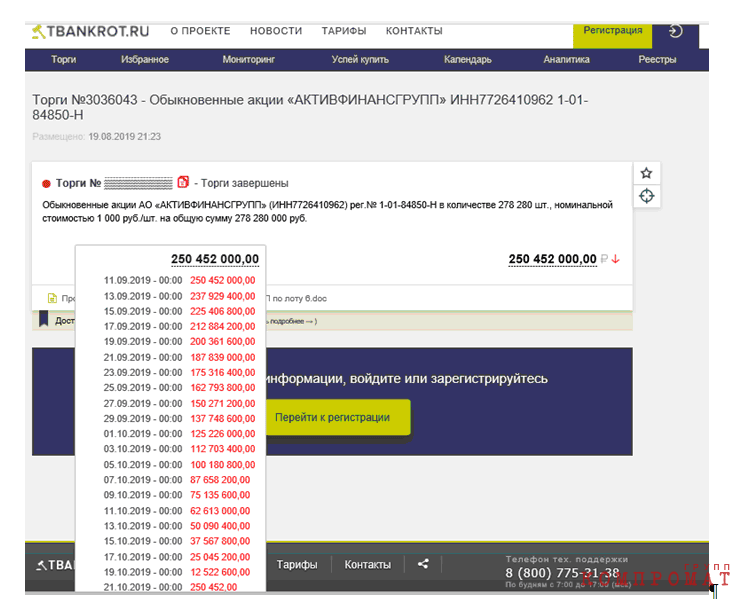
Task: Select price 37 567 800,00
Action: tap(220, 541)
